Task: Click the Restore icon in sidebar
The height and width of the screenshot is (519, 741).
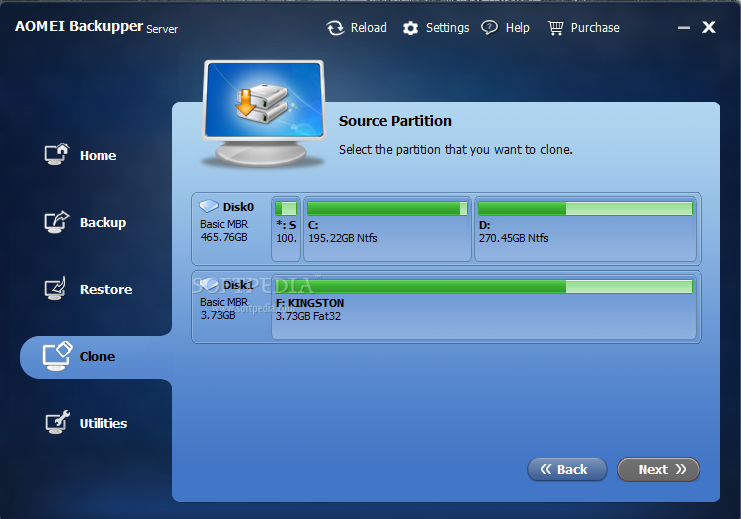Action: (x=55, y=288)
